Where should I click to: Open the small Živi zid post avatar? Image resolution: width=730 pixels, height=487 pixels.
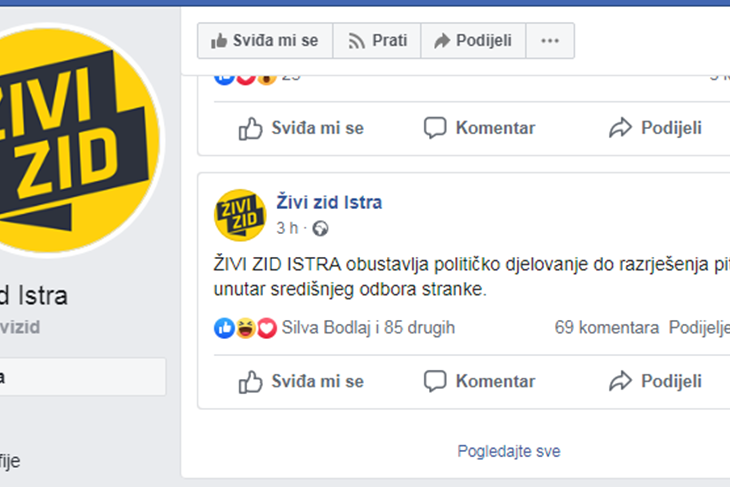240,215
